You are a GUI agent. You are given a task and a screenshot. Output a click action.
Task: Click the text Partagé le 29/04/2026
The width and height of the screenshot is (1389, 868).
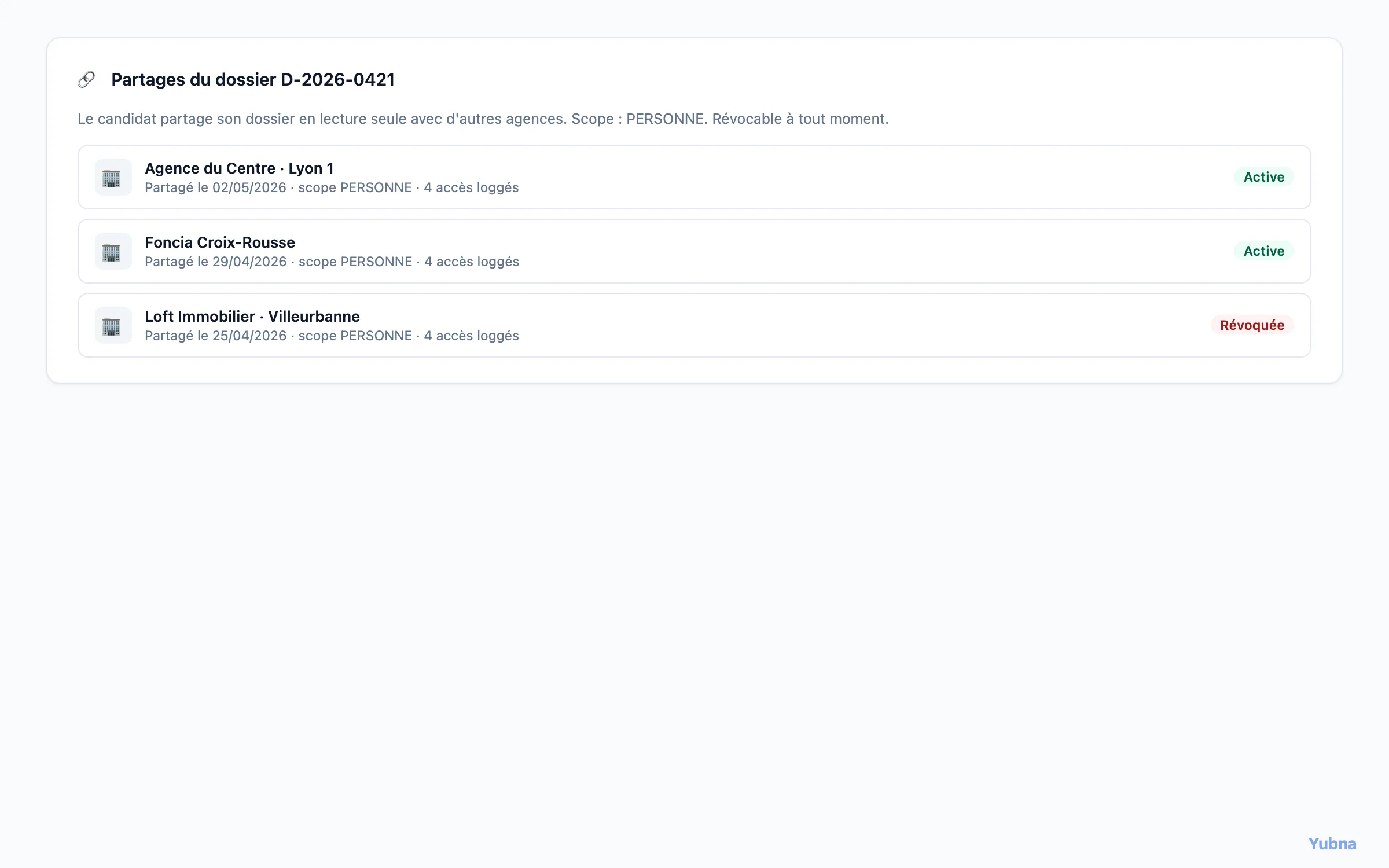point(215,262)
